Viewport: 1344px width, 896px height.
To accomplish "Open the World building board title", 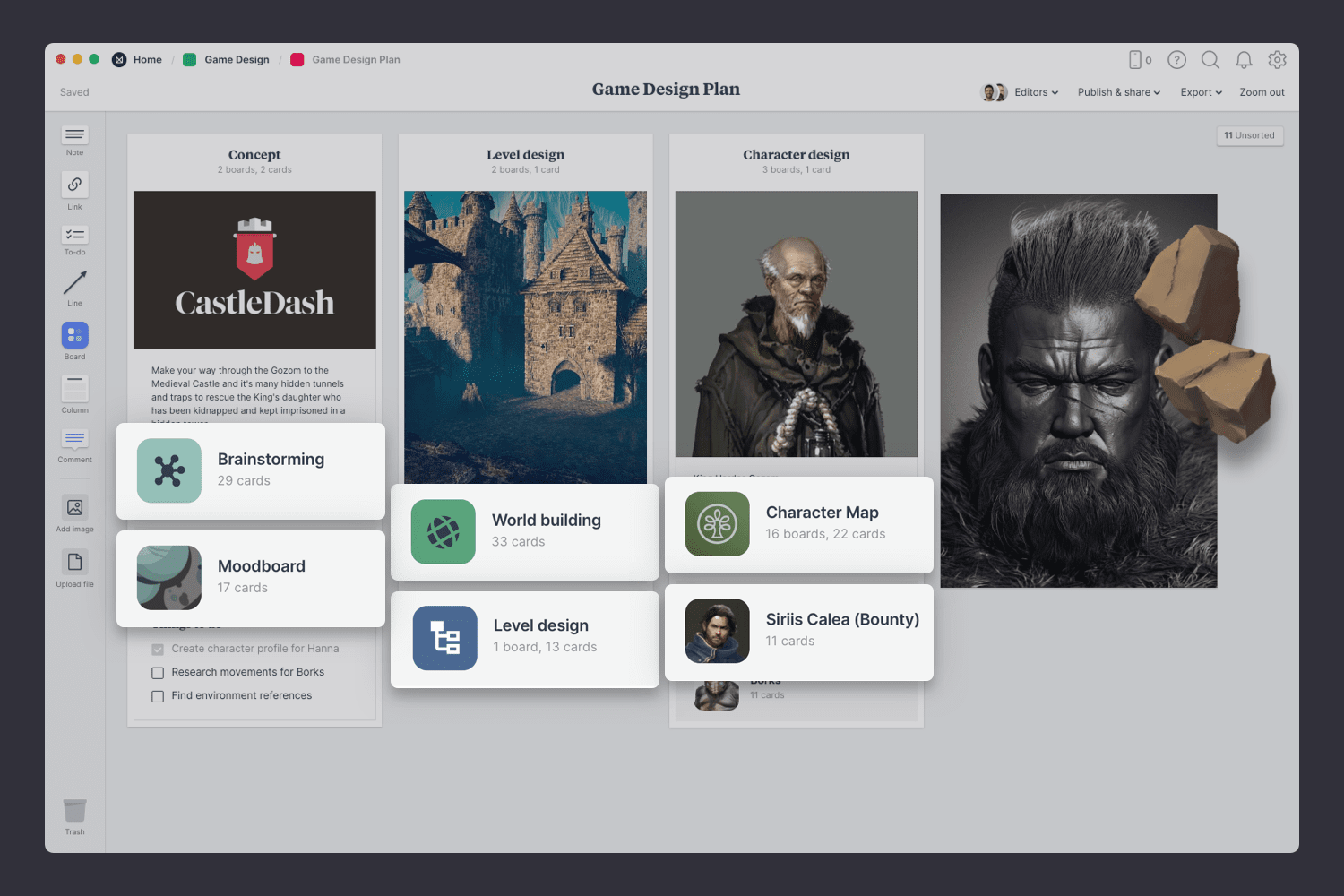I will (547, 520).
